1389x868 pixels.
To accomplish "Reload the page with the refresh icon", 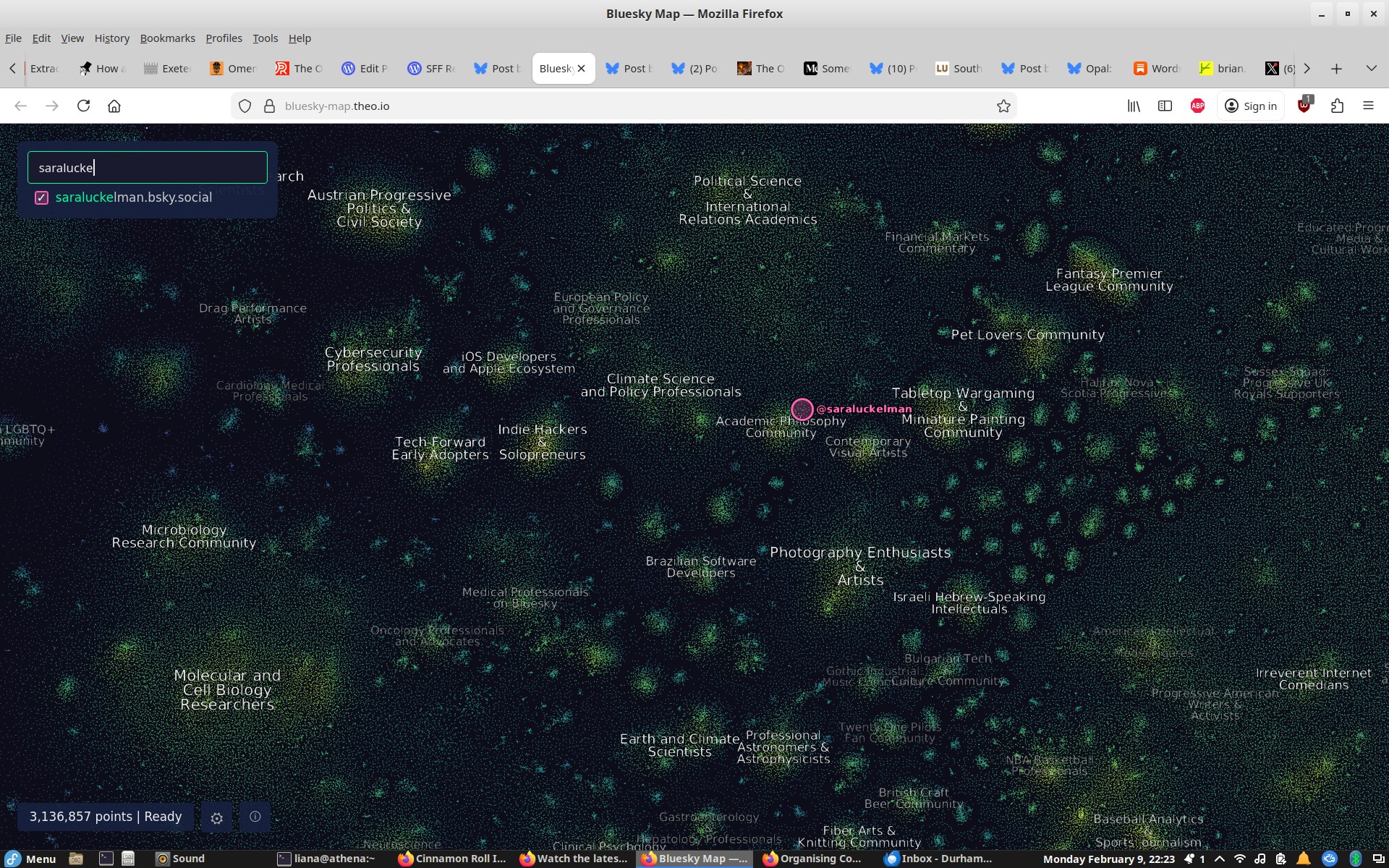I will tap(83, 106).
